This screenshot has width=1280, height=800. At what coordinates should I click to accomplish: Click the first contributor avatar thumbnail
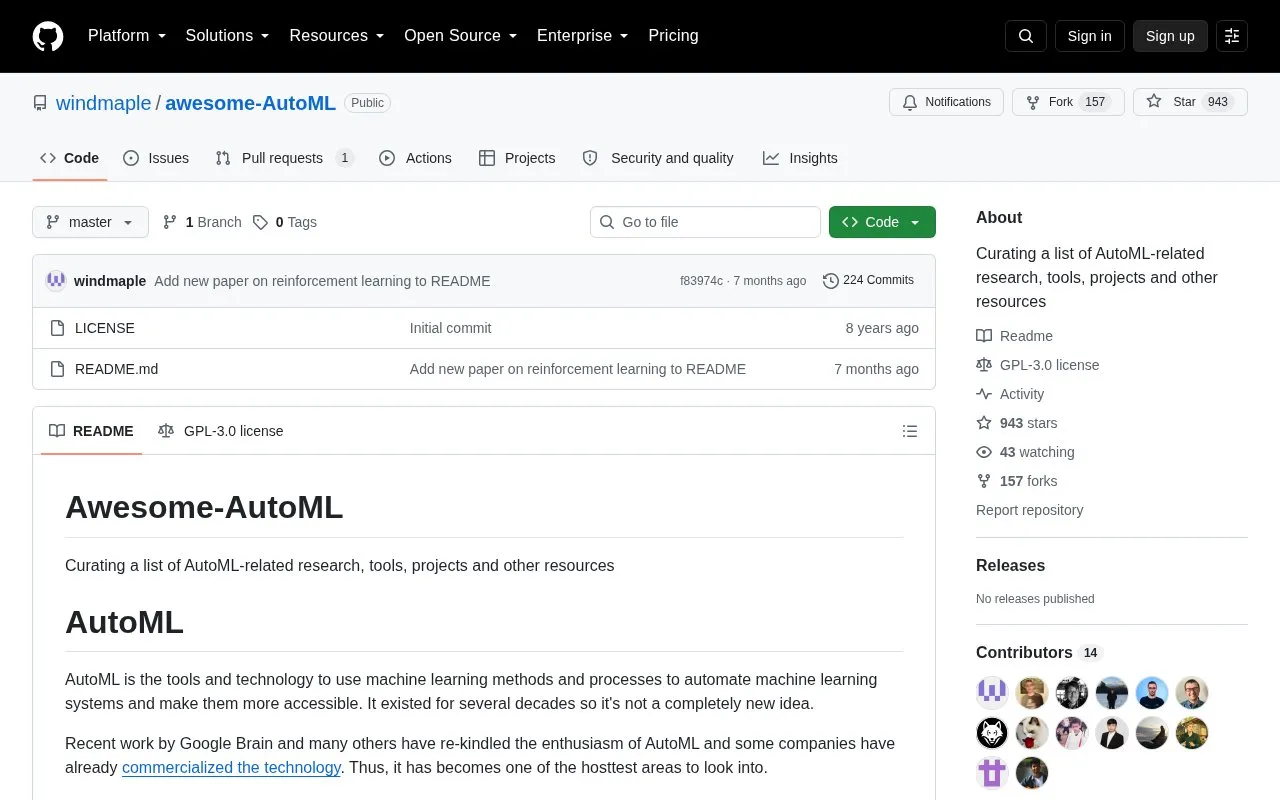coord(992,693)
